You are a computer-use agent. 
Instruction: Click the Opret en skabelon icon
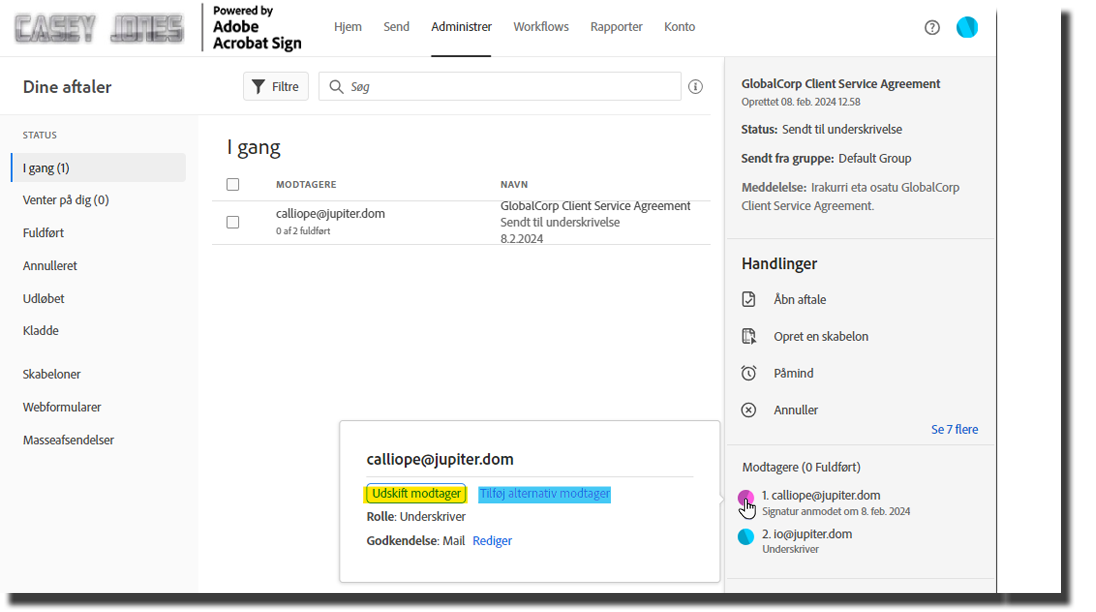click(749, 337)
